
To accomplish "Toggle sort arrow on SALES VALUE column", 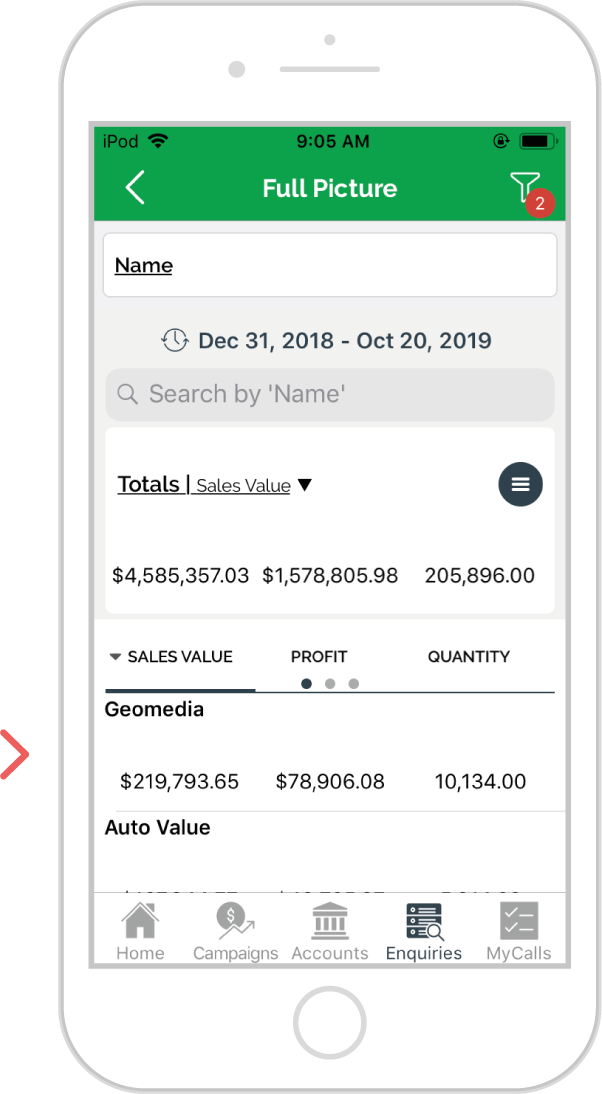I will coord(115,657).
